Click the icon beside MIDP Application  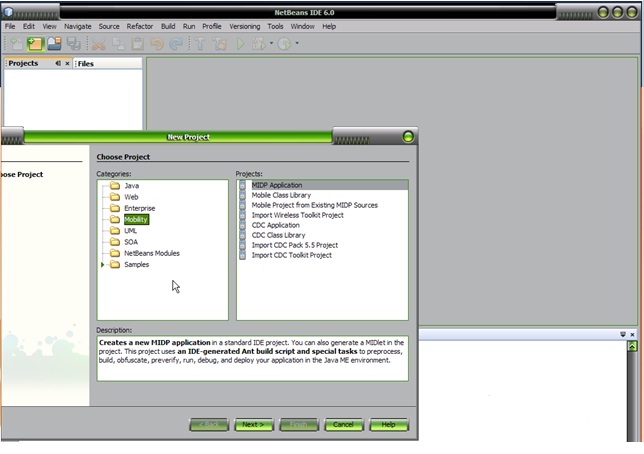pyautogui.click(x=243, y=185)
